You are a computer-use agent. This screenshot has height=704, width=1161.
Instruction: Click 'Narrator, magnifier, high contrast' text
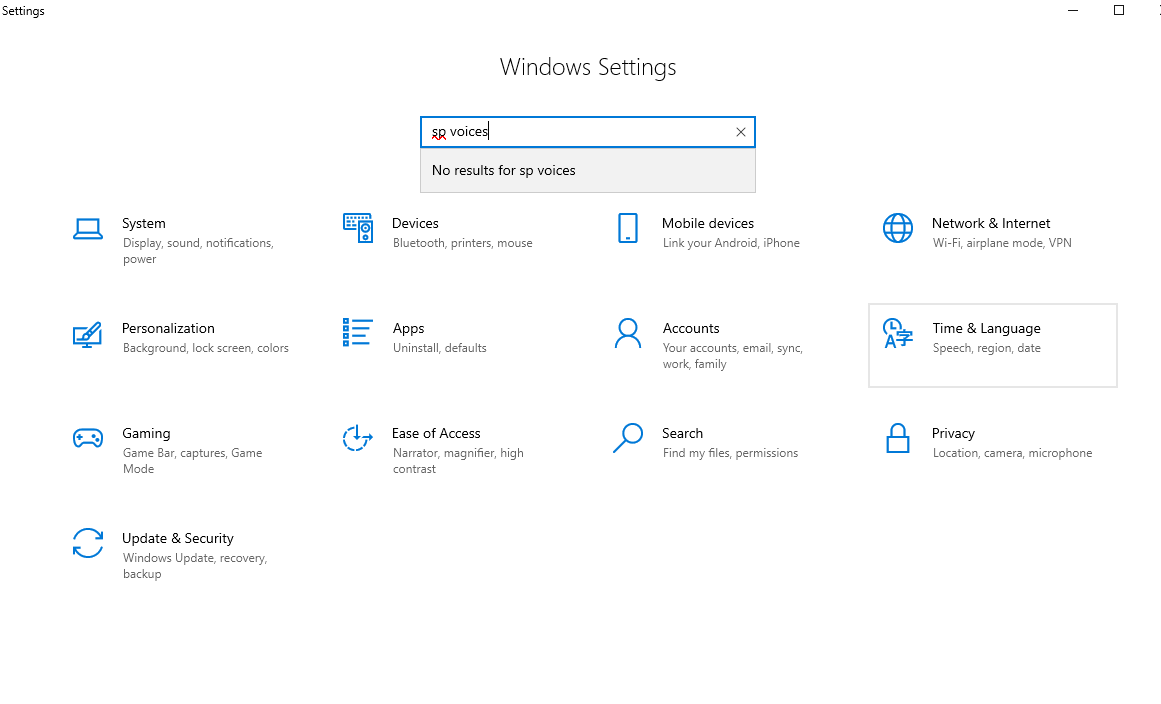tap(458, 461)
